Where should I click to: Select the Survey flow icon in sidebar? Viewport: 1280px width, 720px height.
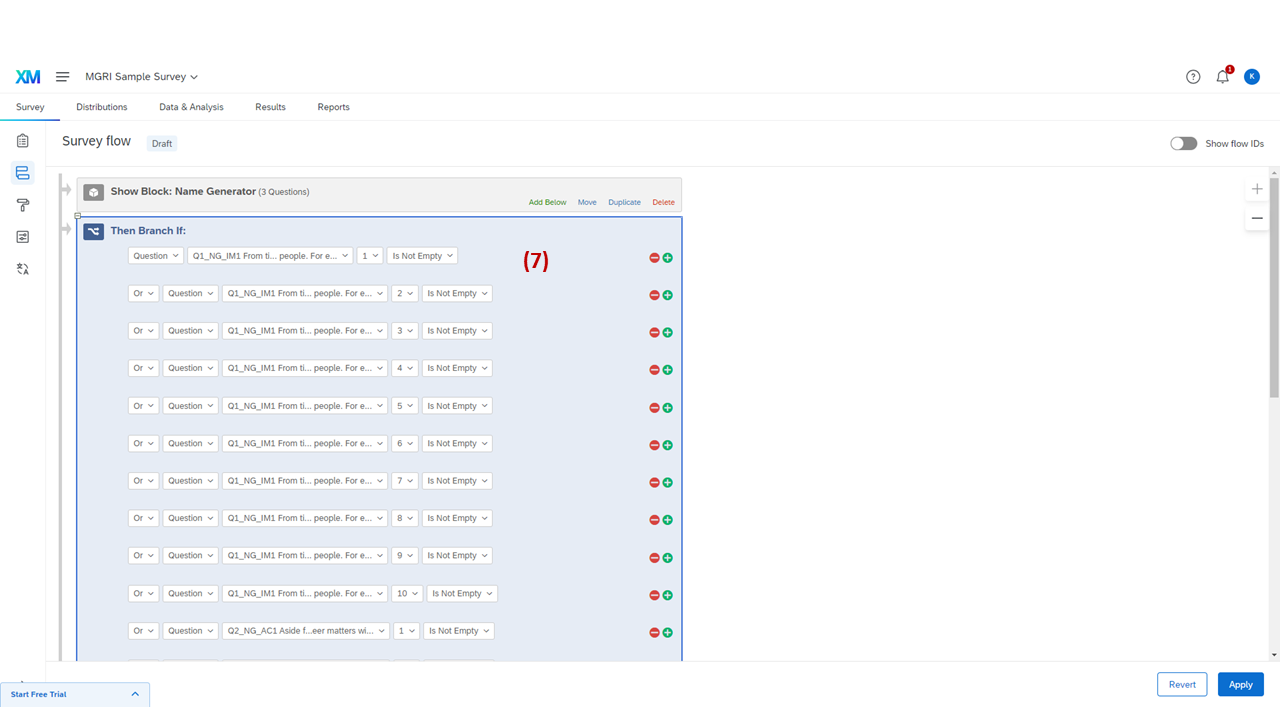(x=22, y=172)
